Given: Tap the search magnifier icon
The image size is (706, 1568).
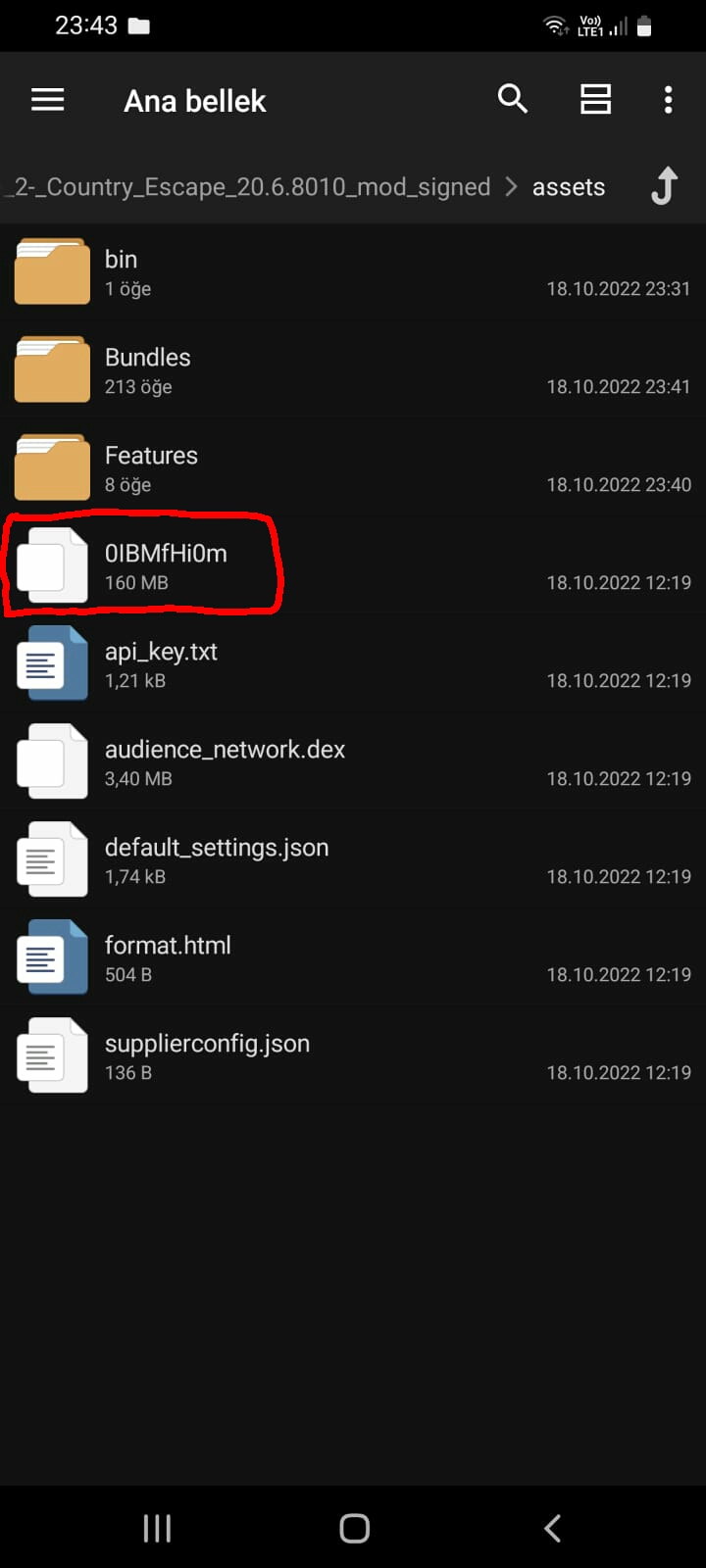Looking at the screenshot, I should (513, 99).
